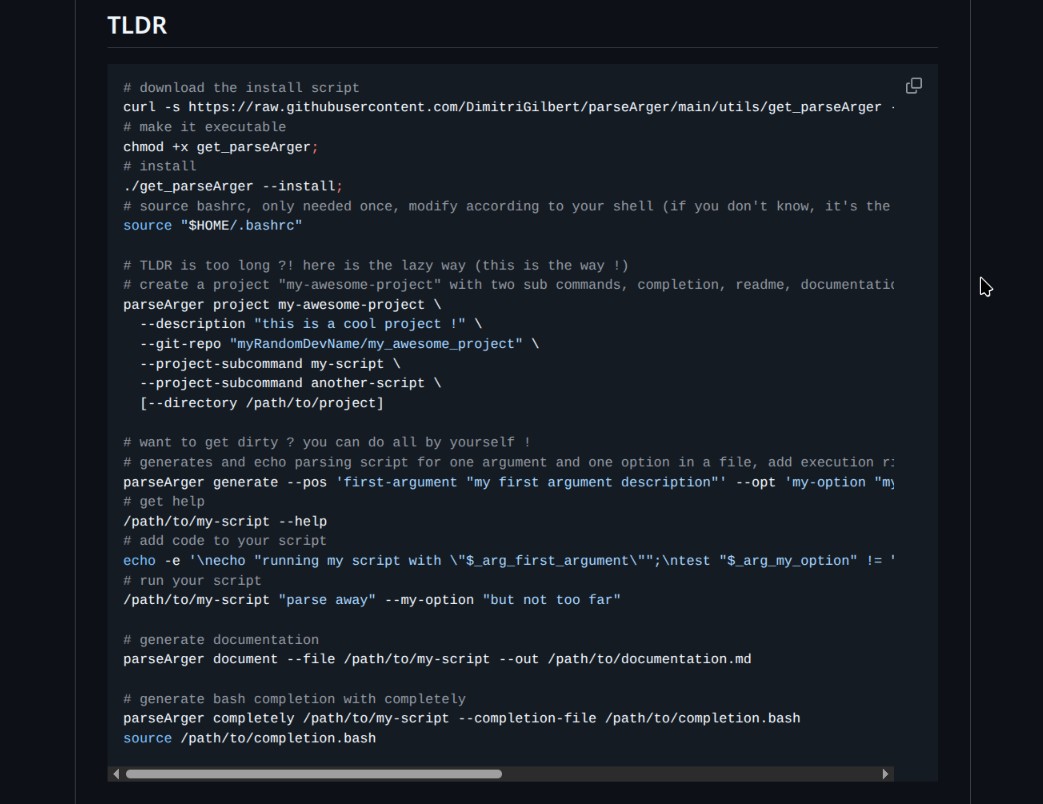Click the './get_parseArger --install' line
Image resolution: width=1043 pixels, height=804 pixels.
pyautogui.click(x=232, y=186)
